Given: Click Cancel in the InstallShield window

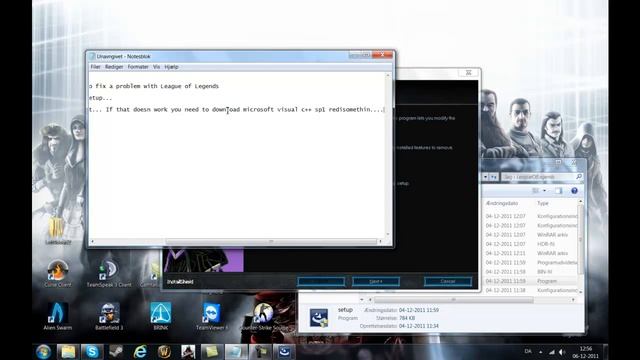Looking at the screenshot, I should click(448, 281).
